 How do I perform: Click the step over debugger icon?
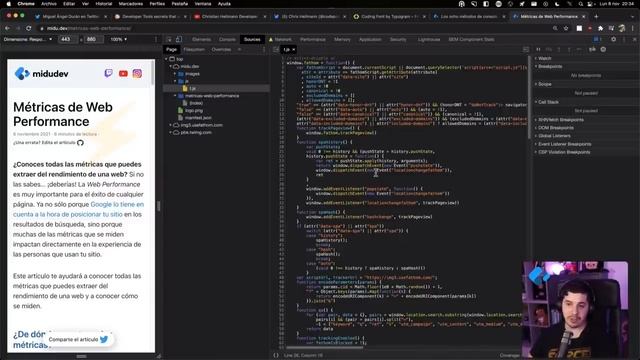pyautogui.click(x=549, y=49)
